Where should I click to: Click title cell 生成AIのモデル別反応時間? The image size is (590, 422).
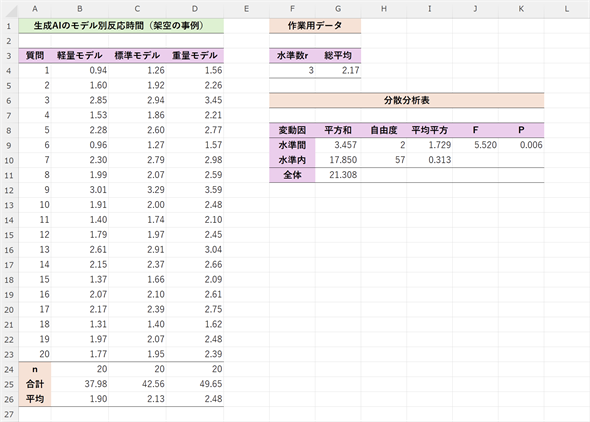pos(121,26)
